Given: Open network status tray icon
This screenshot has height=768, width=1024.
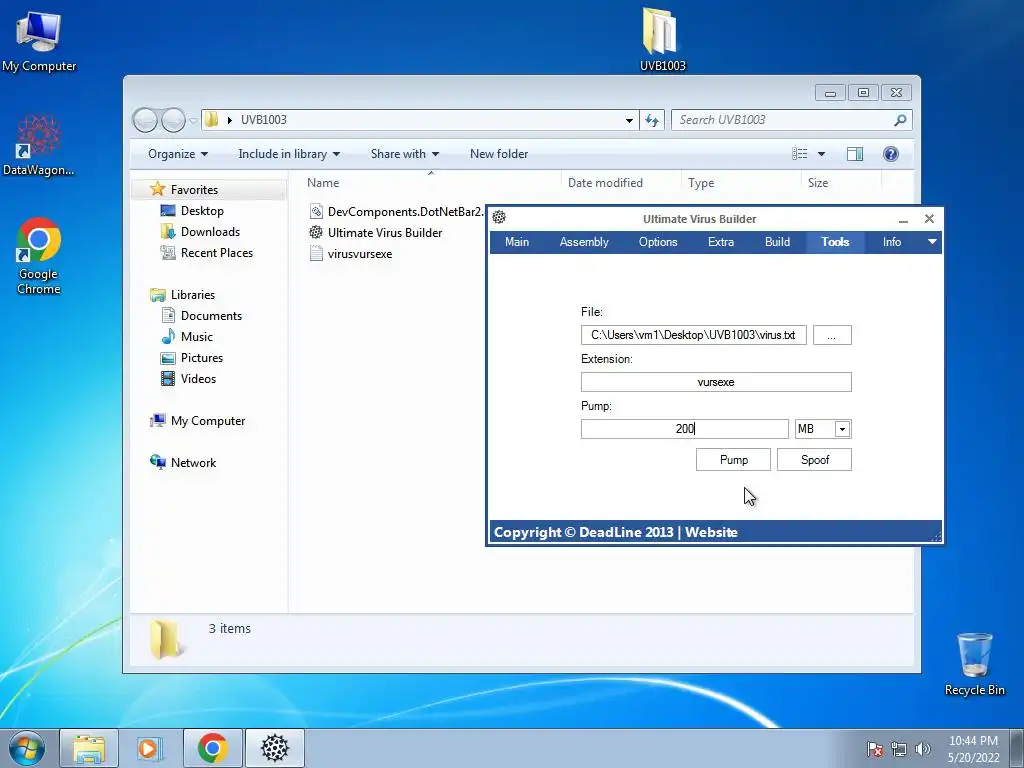Looking at the screenshot, I should (x=899, y=749).
